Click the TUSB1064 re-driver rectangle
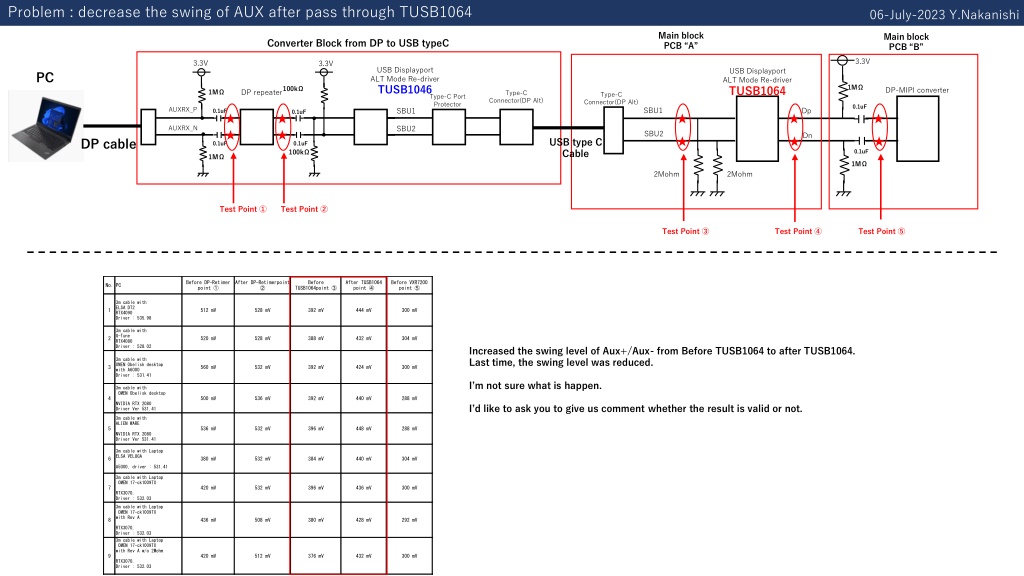The height and width of the screenshot is (576, 1024). (x=757, y=129)
